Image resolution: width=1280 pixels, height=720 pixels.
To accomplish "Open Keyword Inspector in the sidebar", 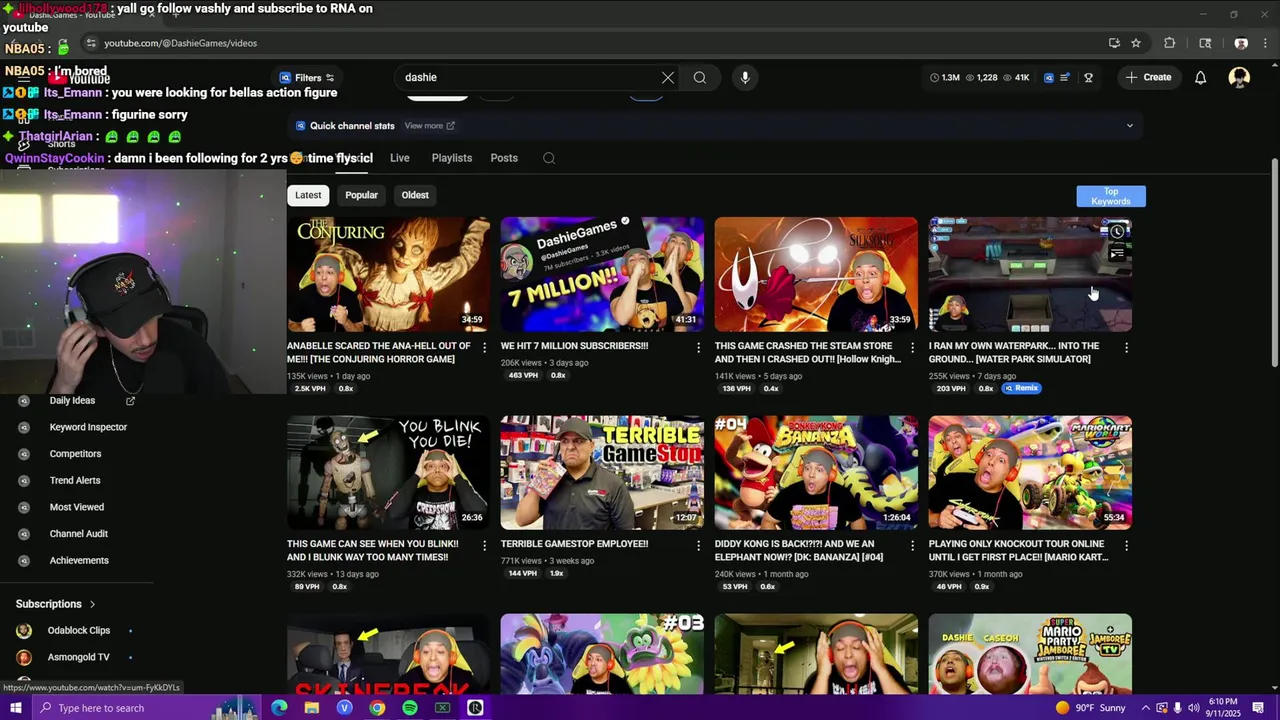I will (88, 427).
